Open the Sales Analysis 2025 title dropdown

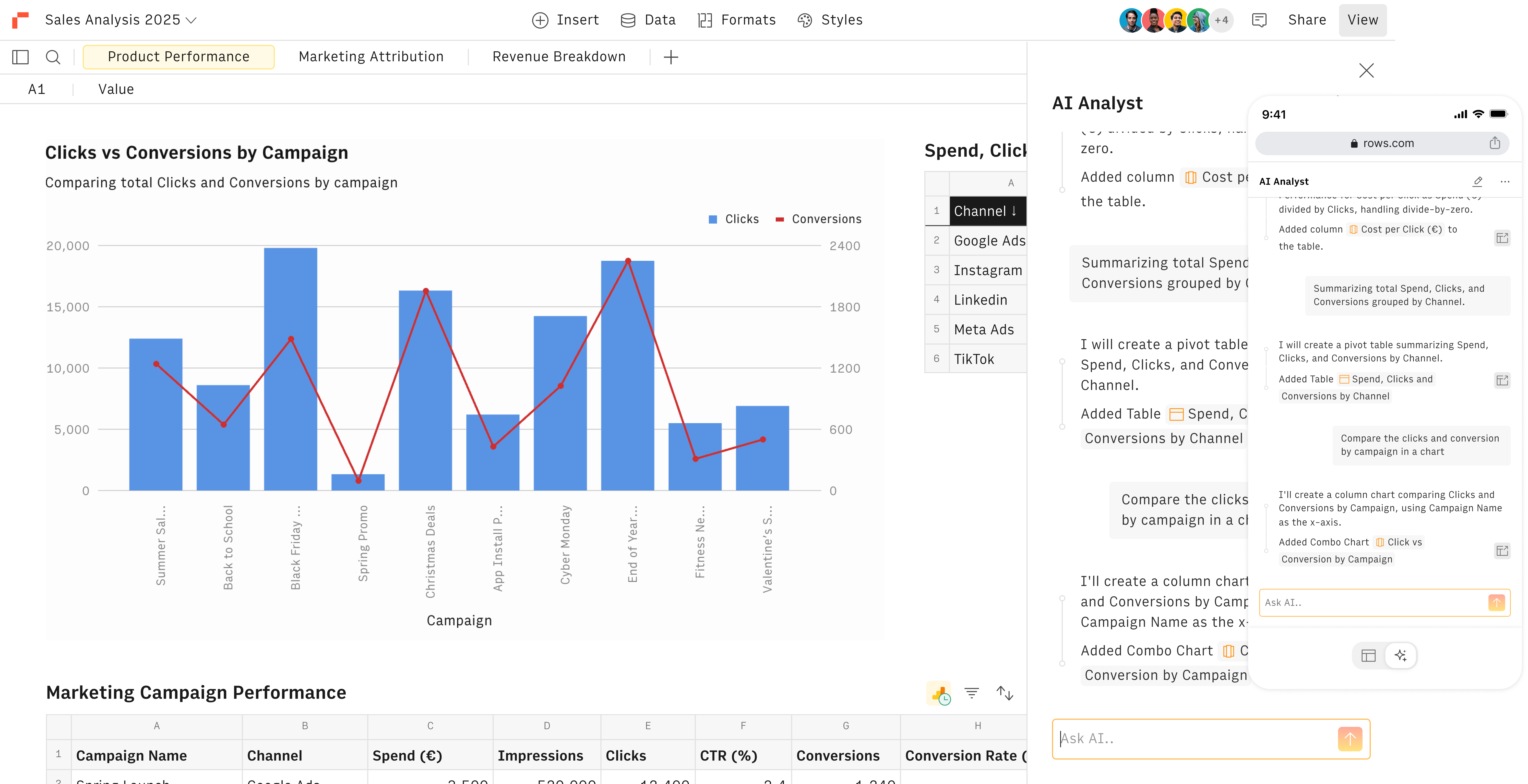(191, 20)
